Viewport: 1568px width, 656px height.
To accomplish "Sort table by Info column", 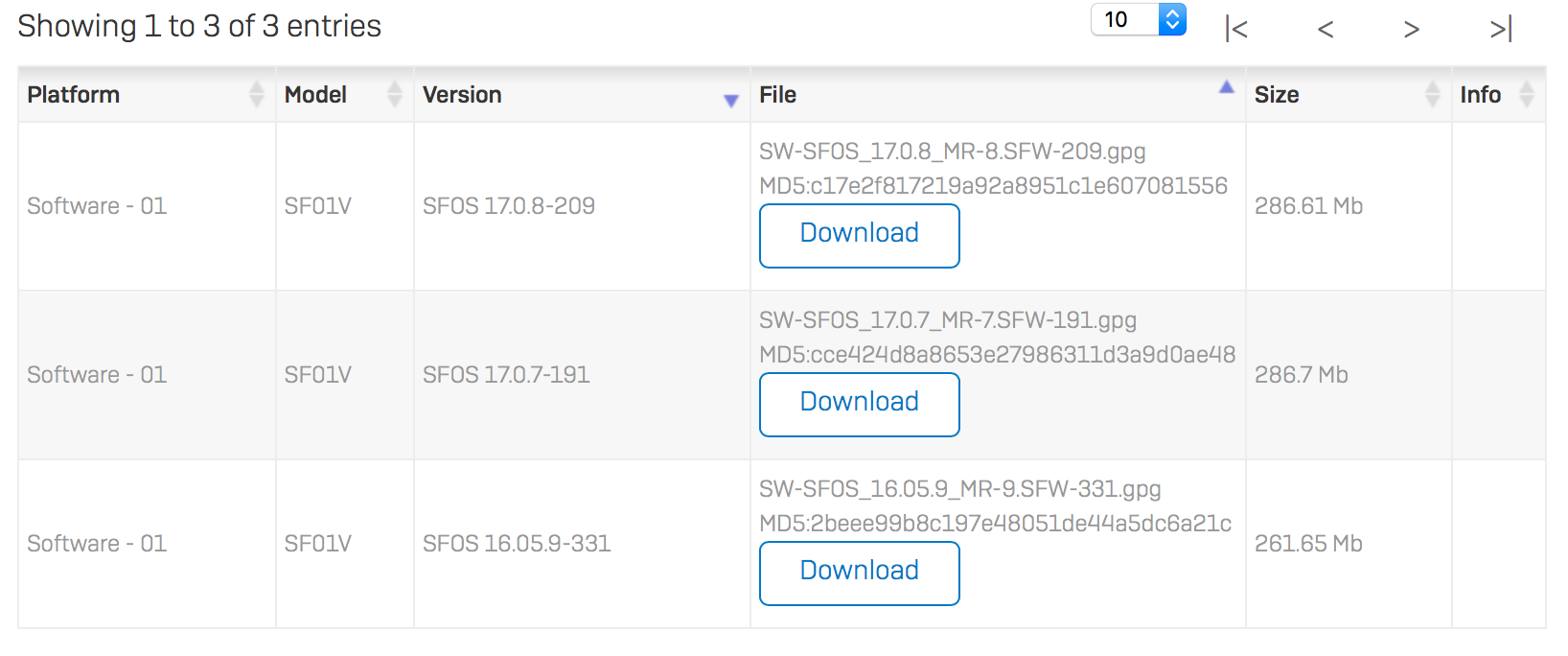I will click(x=1499, y=95).
